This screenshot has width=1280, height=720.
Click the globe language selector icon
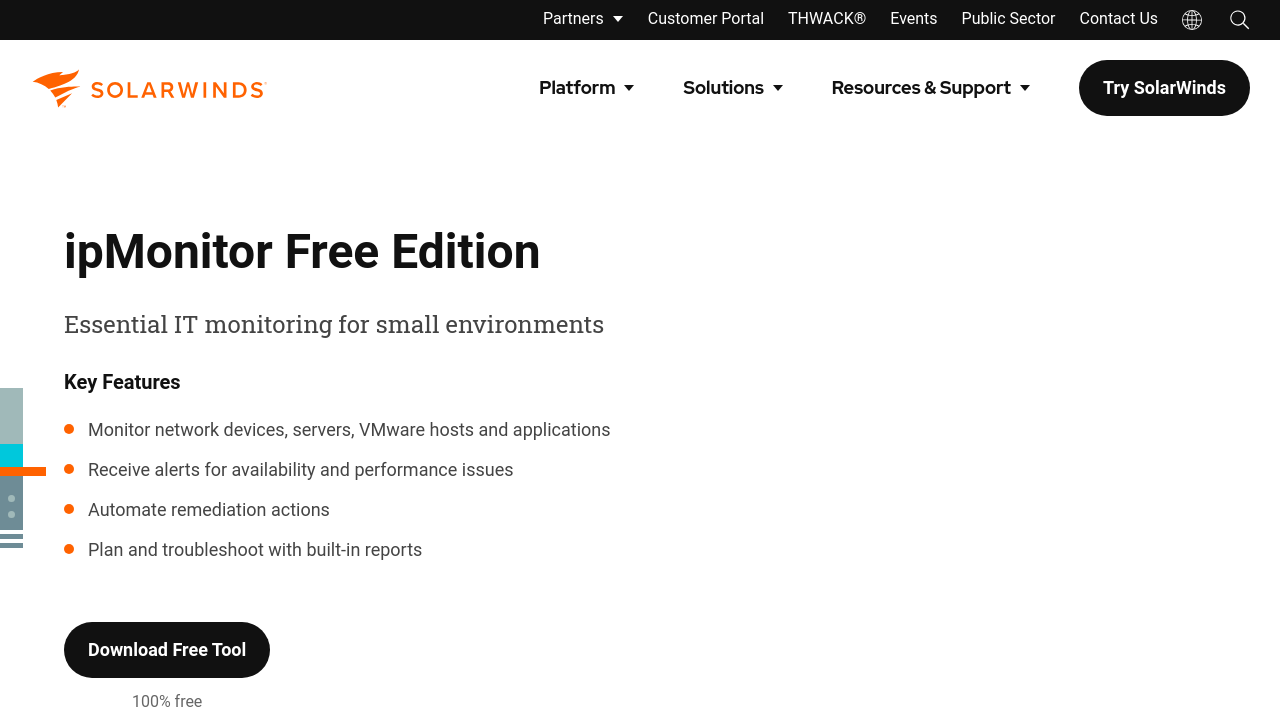1191,20
